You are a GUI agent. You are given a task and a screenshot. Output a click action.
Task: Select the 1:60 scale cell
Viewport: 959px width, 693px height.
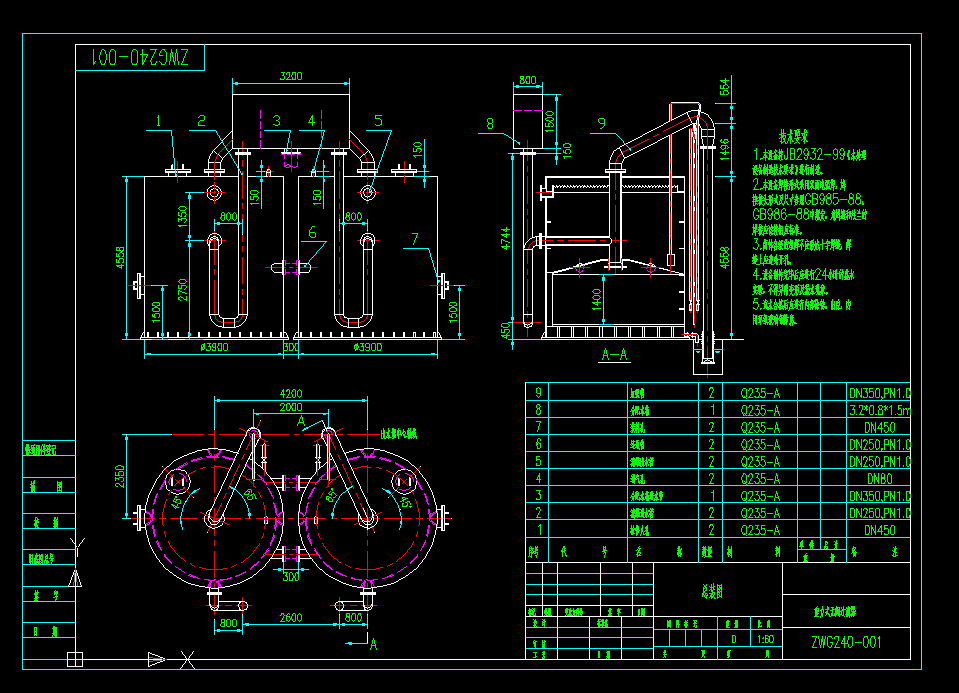click(765, 638)
